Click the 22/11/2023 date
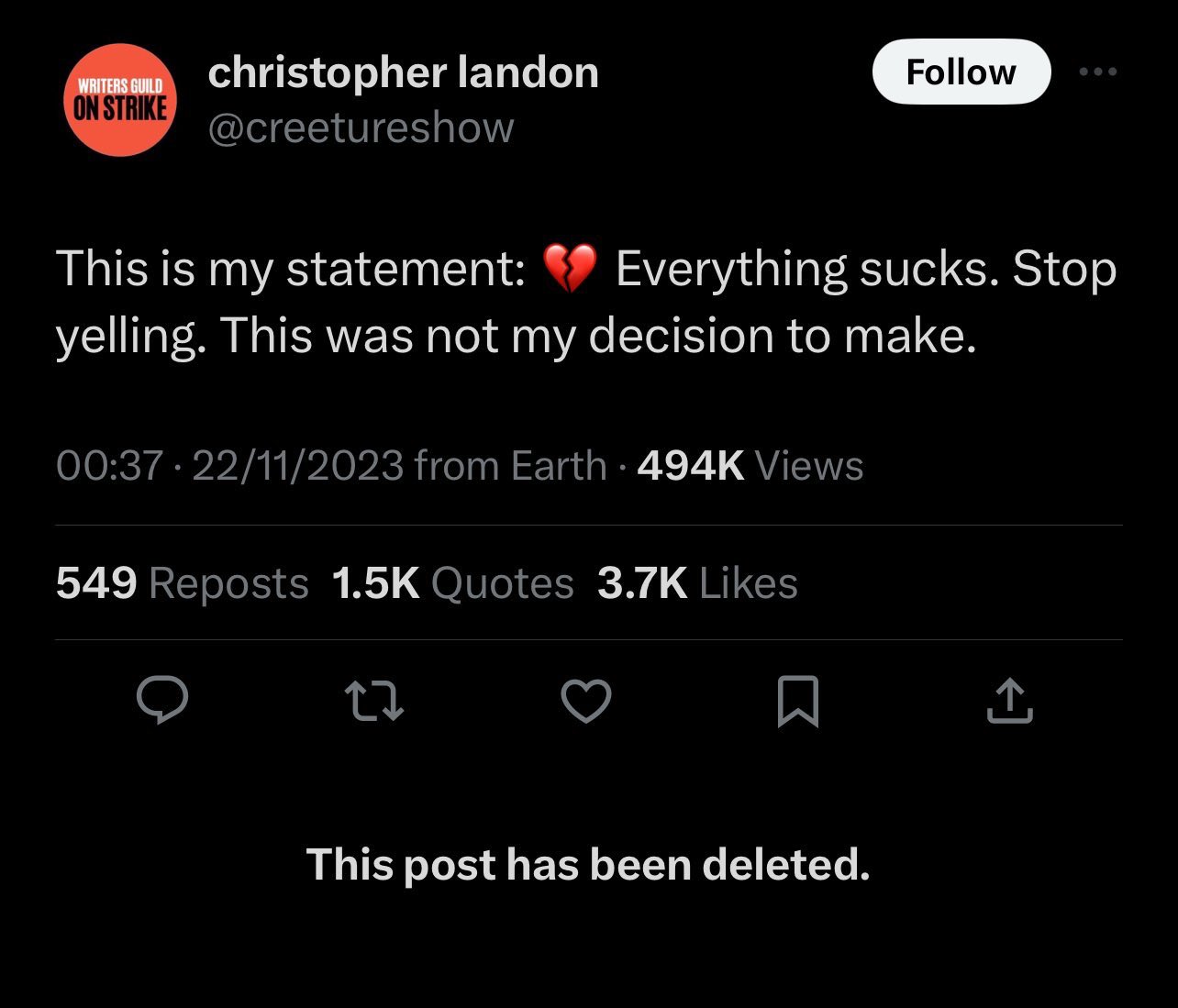 pyautogui.click(x=297, y=466)
